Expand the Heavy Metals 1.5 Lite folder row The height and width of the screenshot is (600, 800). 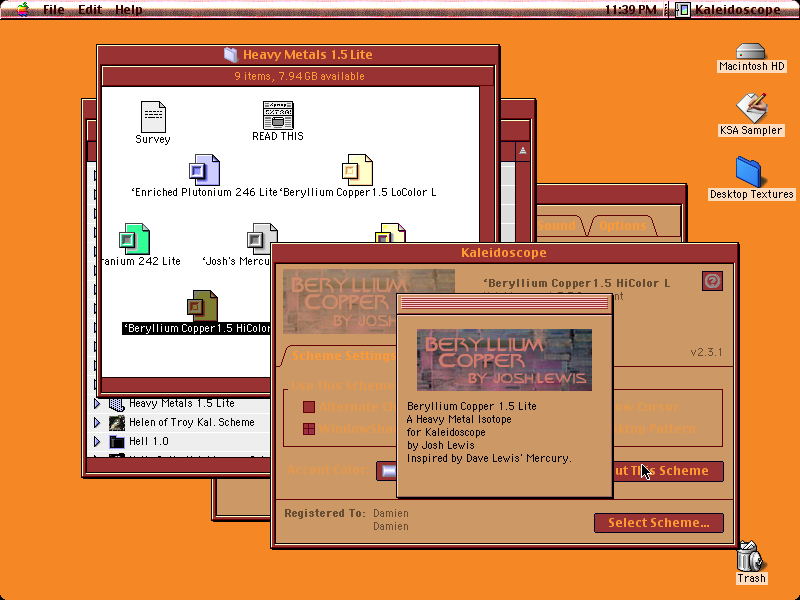[97, 404]
